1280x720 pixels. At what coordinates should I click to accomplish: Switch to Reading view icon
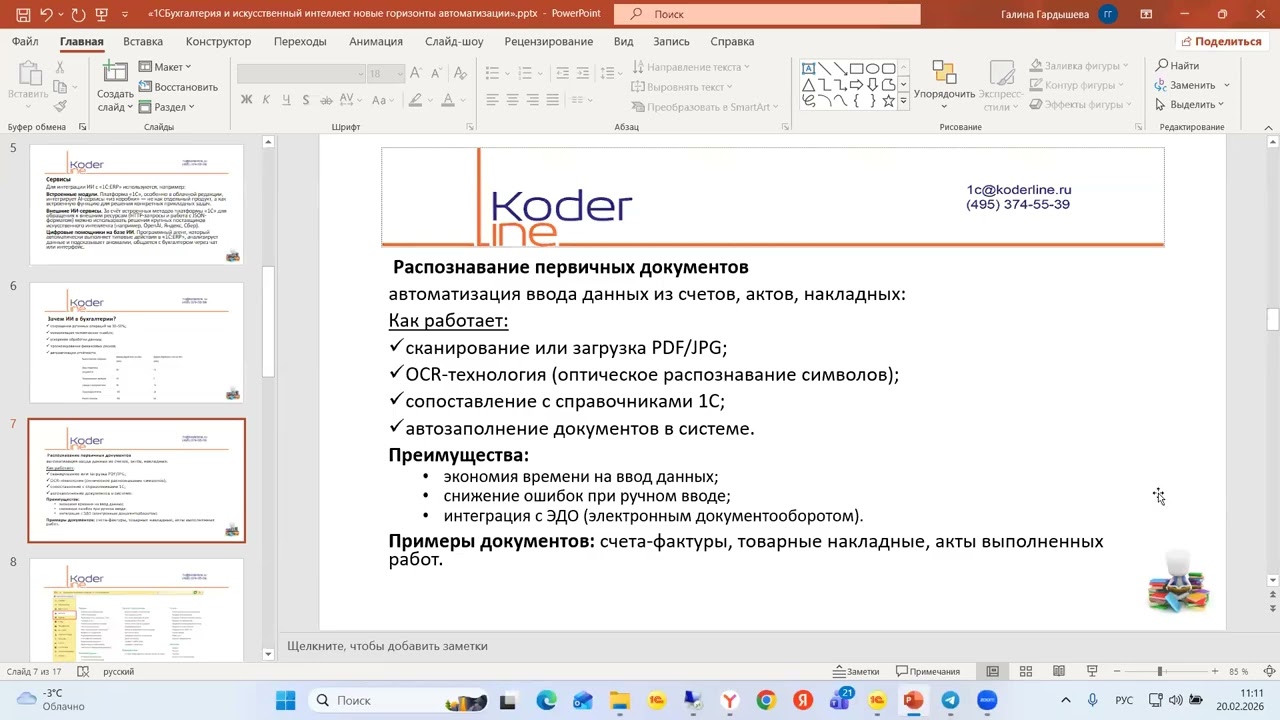click(1059, 671)
